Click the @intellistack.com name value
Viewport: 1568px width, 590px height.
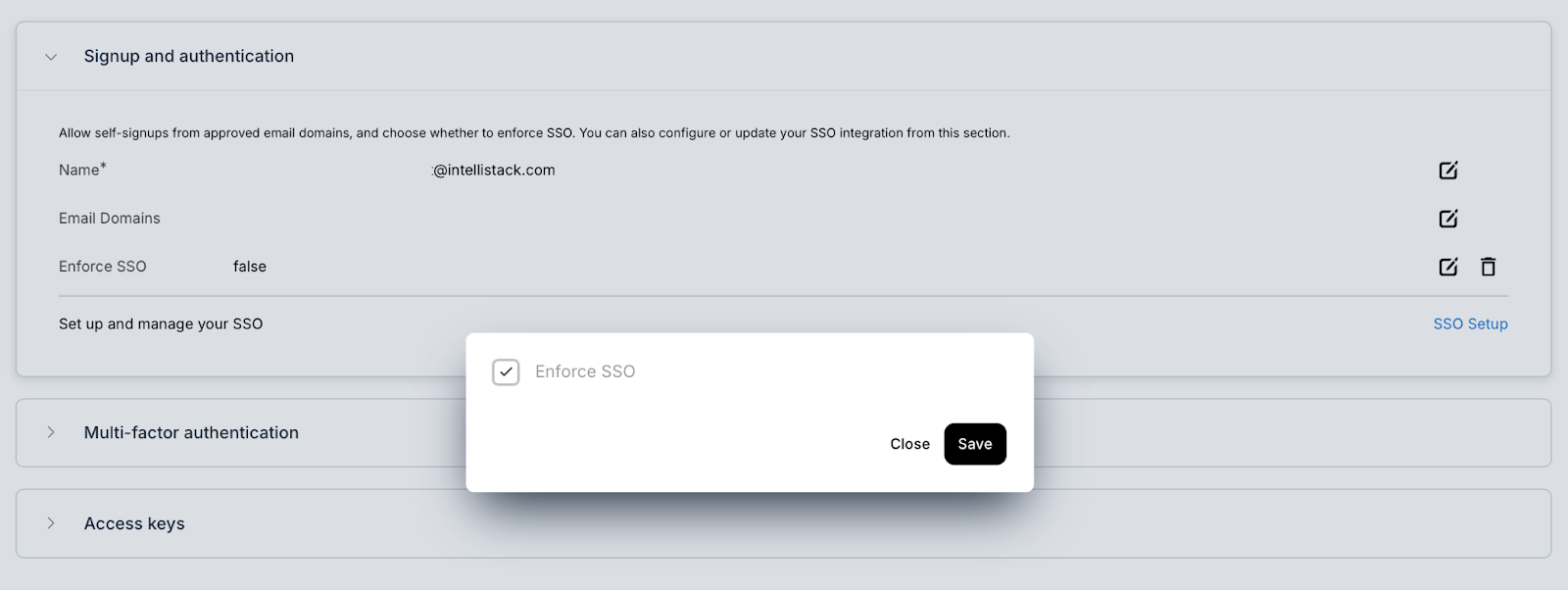click(494, 171)
